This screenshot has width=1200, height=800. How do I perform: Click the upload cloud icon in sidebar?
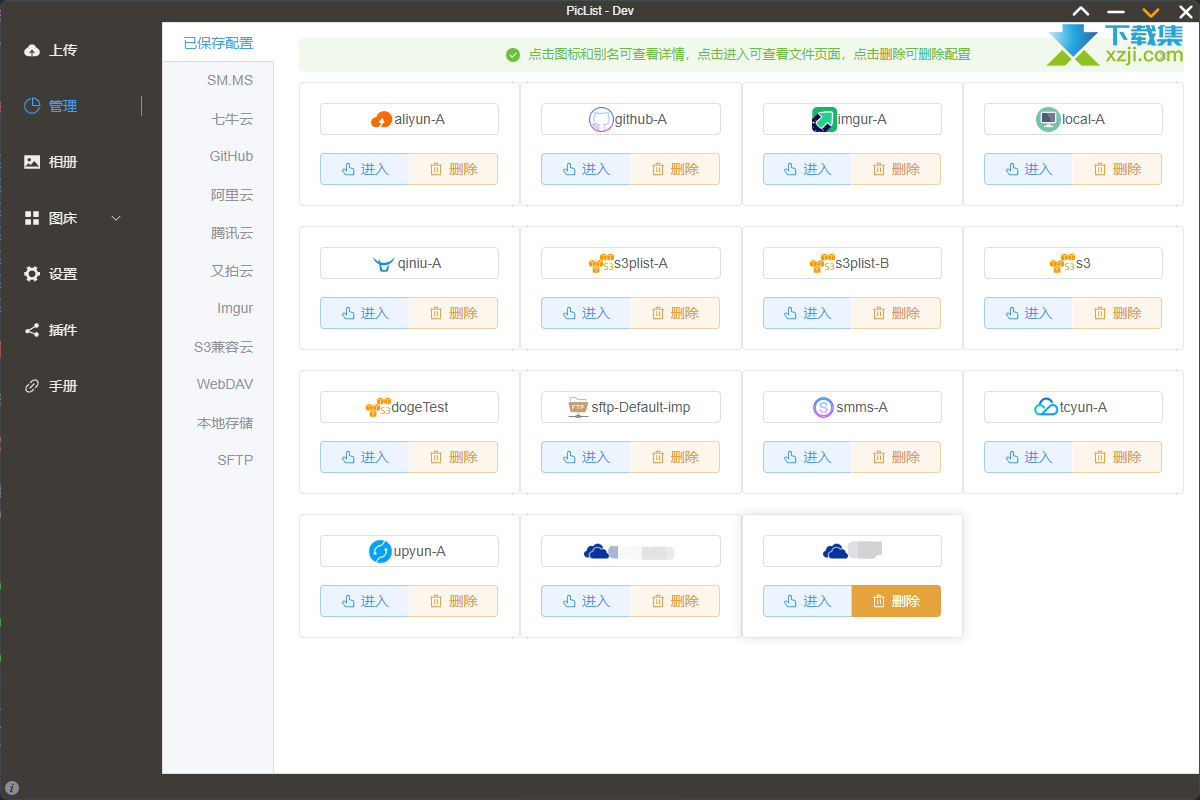pyautogui.click(x=32, y=50)
